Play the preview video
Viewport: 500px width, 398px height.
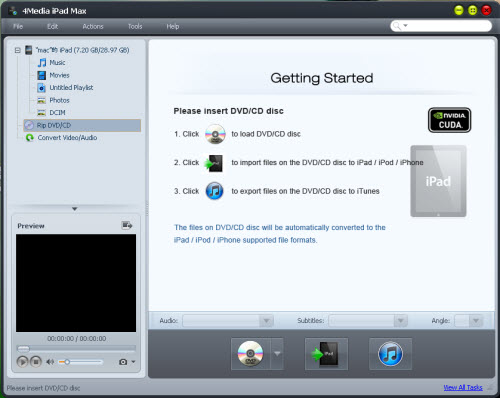pyautogui.click(x=22, y=362)
